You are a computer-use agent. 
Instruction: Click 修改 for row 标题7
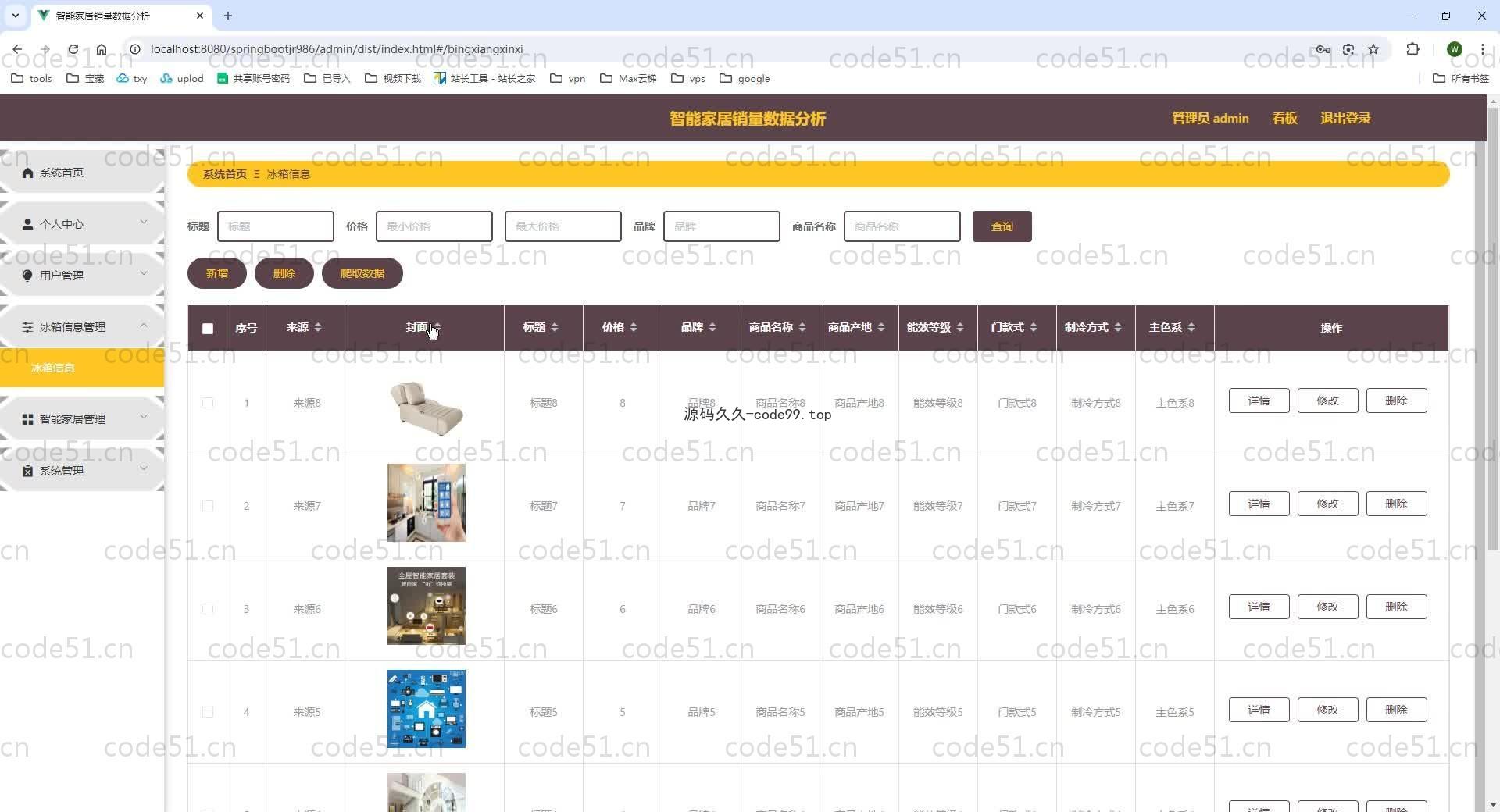tap(1327, 504)
